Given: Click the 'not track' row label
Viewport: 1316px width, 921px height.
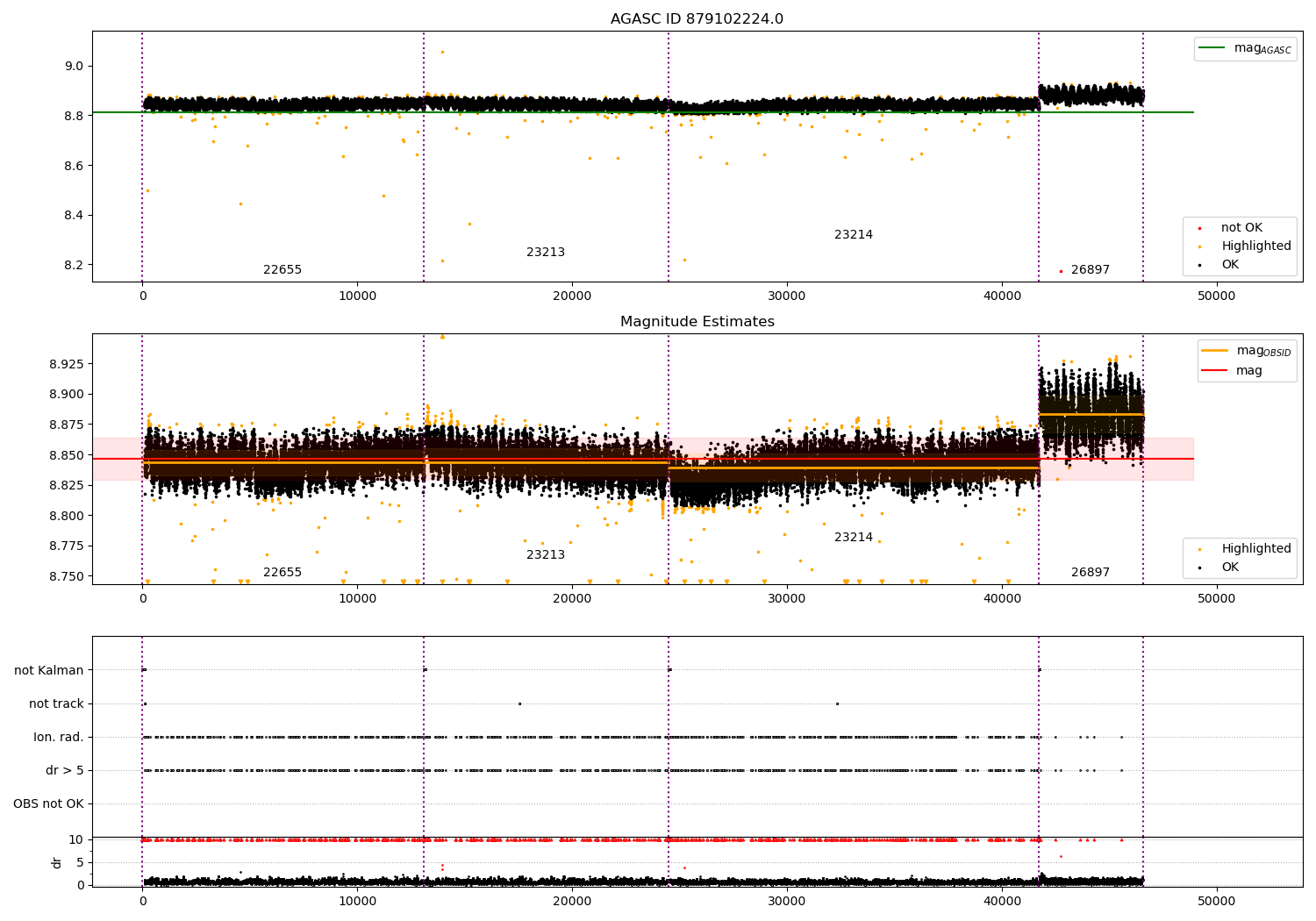Looking at the screenshot, I should click(56, 704).
